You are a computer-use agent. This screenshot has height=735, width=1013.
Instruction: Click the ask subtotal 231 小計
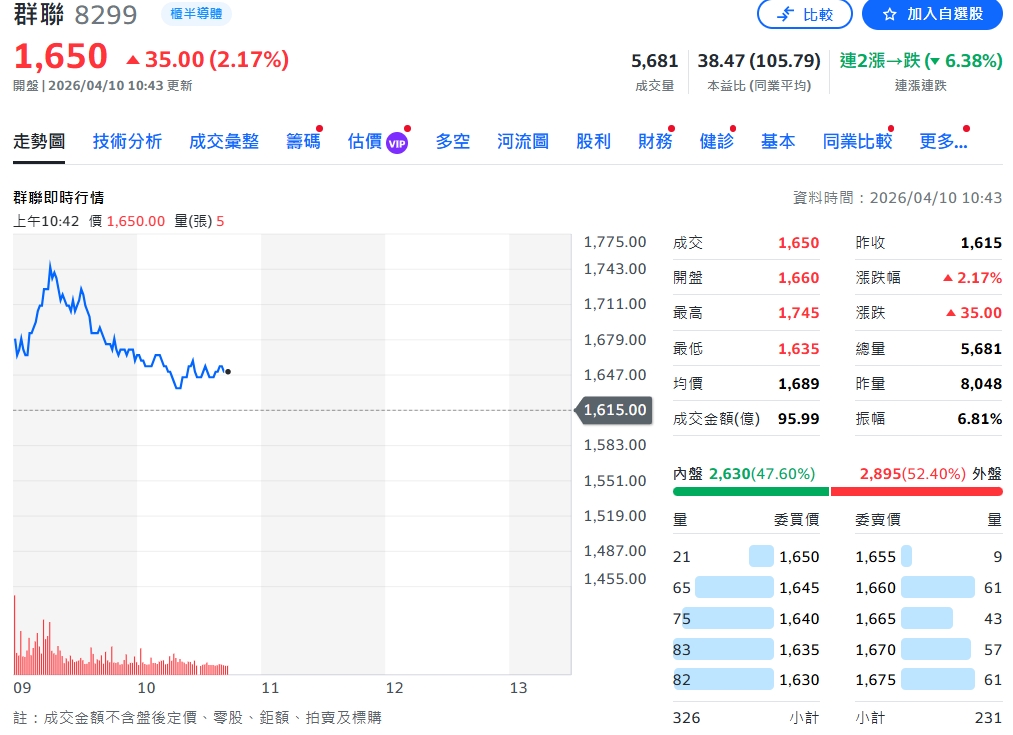tap(929, 718)
